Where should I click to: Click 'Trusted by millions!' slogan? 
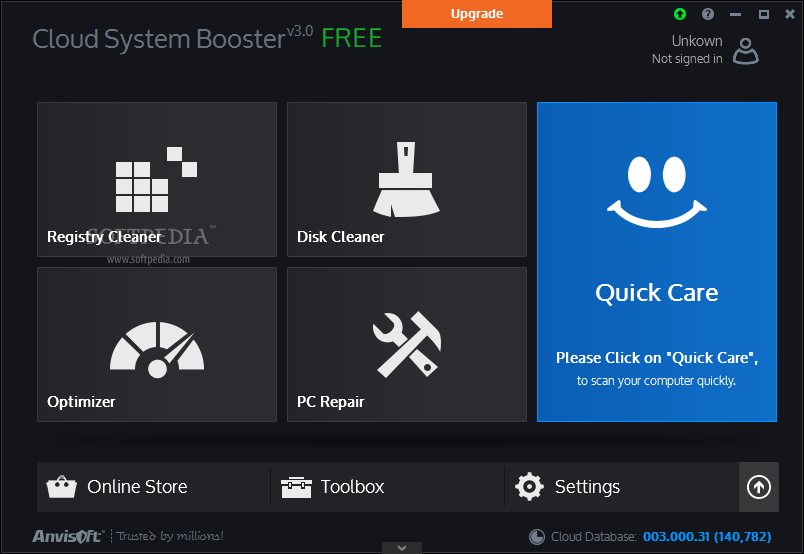point(170,536)
